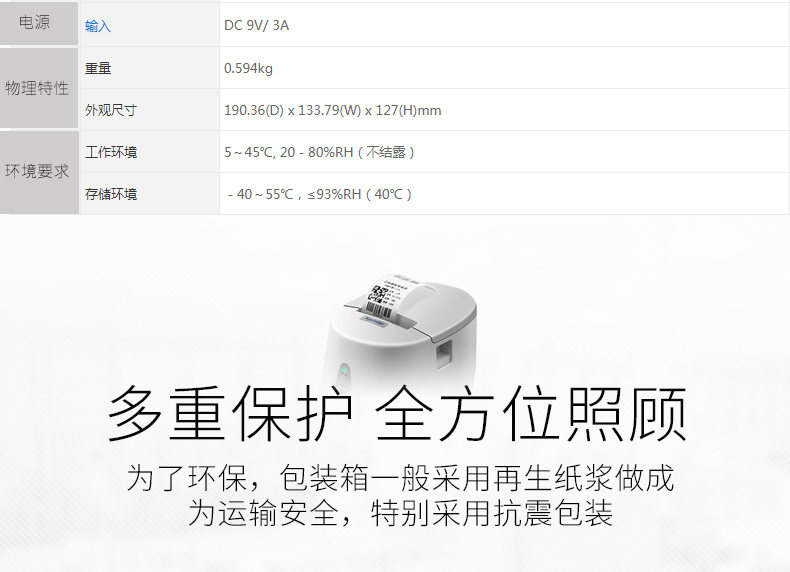Click the 为了环保 packaging description line

click(400, 478)
